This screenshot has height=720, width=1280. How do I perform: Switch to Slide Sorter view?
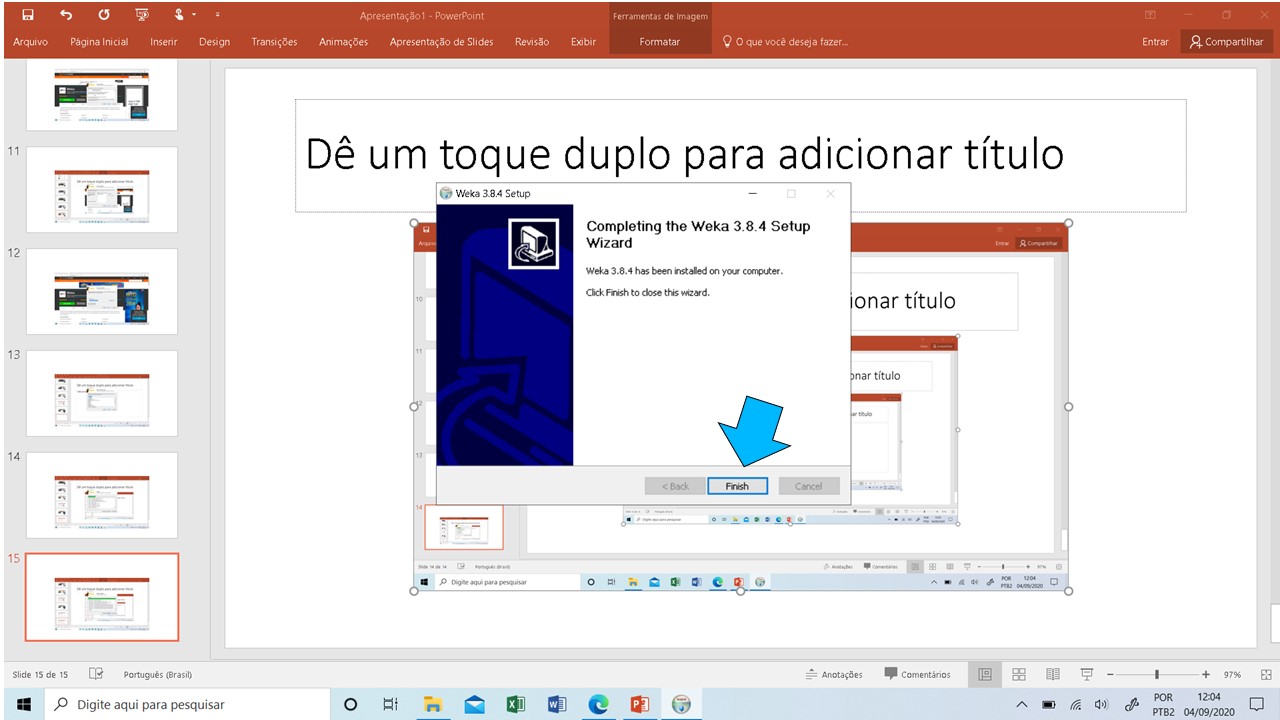point(1019,674)
